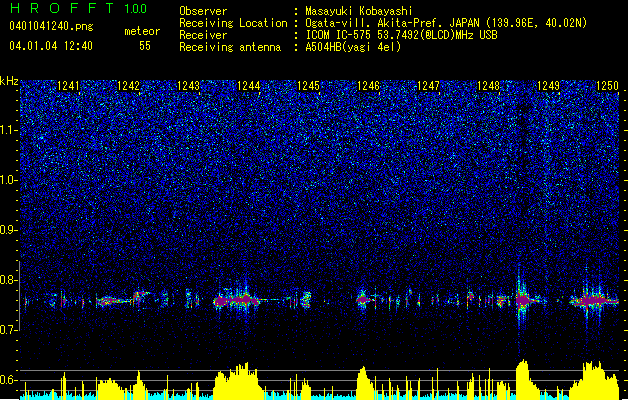Click the 1248 time marker
Viewport: 629px width, 400px height.
click(488, 85)
